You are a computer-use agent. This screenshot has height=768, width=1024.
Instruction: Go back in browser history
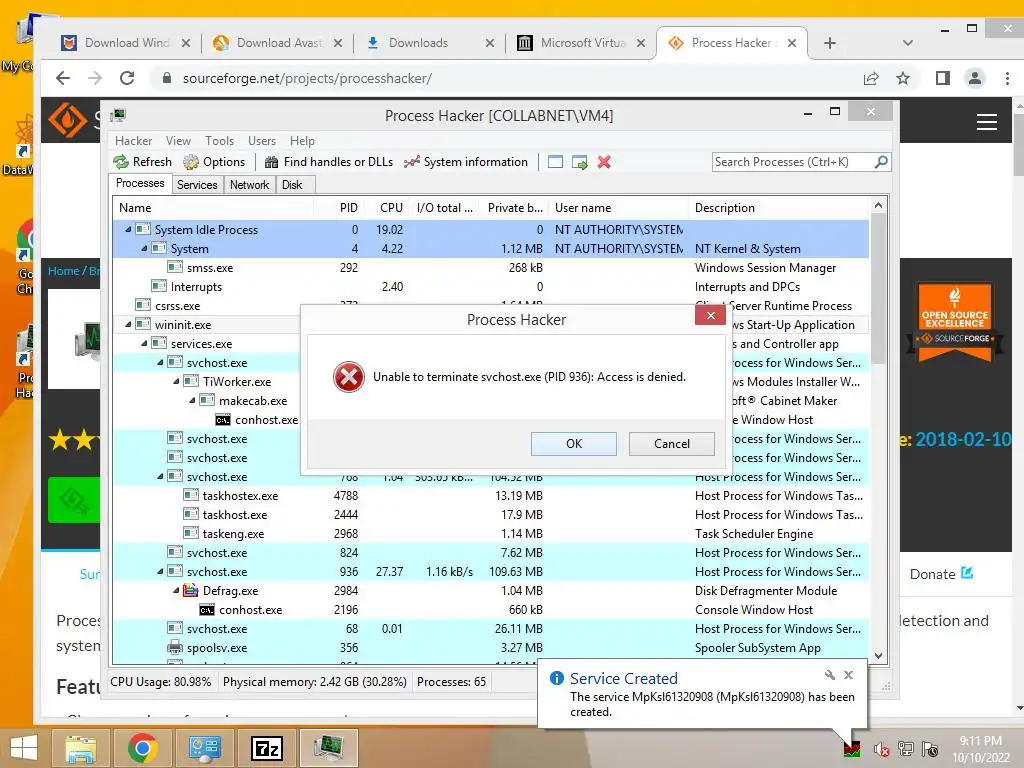(63, 78)
